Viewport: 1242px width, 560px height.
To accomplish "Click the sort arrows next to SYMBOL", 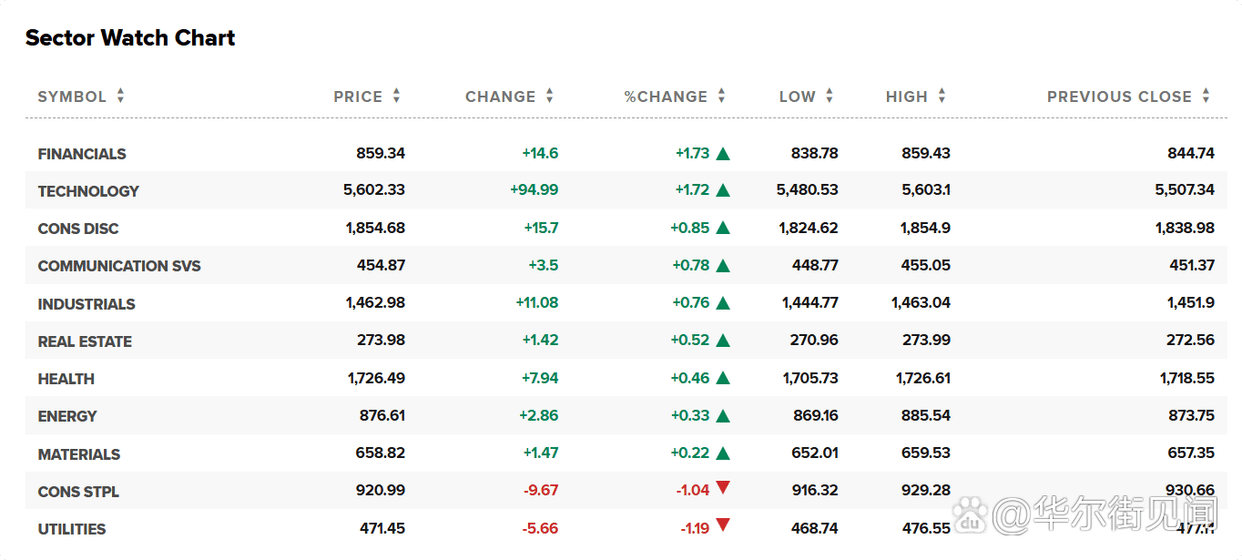I will coord(121,96).
